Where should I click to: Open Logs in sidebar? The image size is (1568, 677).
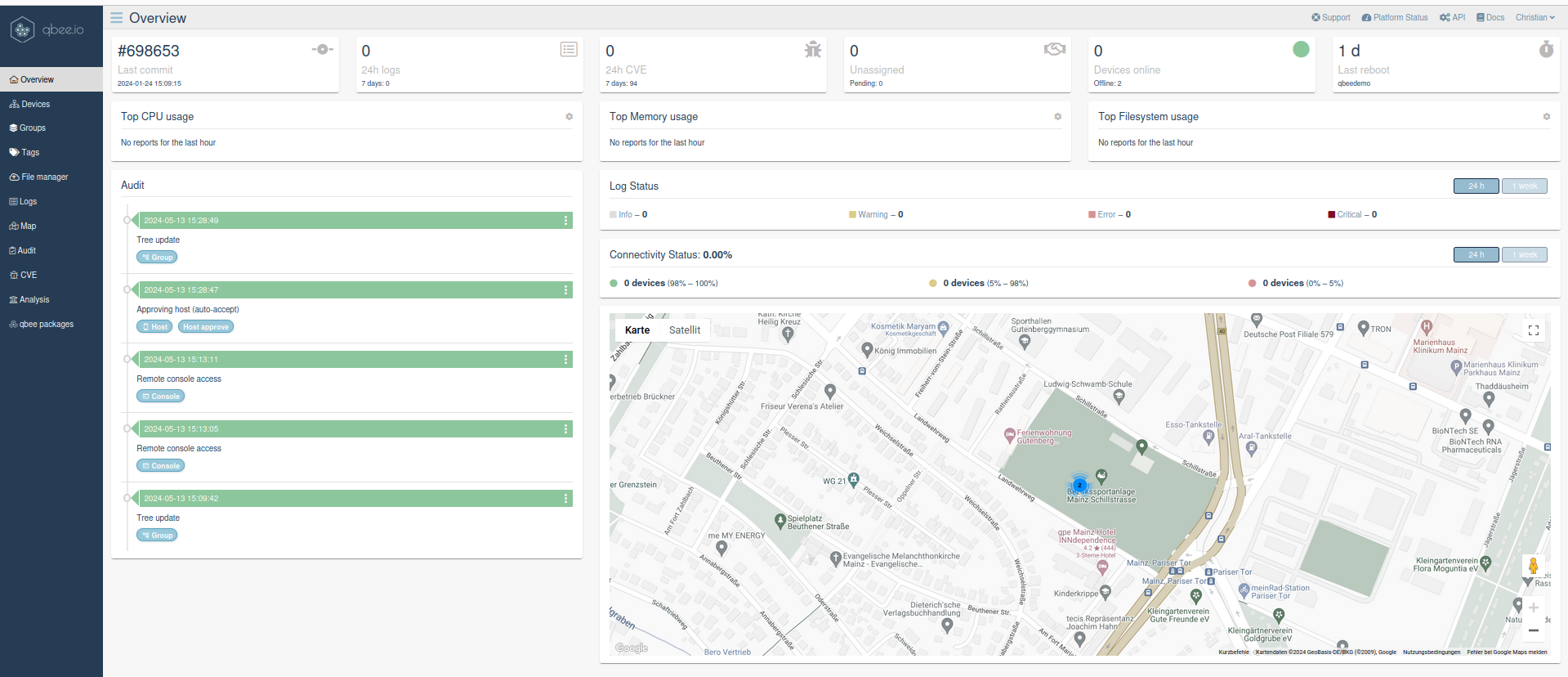pyautogui.click(x=51, y=201)
